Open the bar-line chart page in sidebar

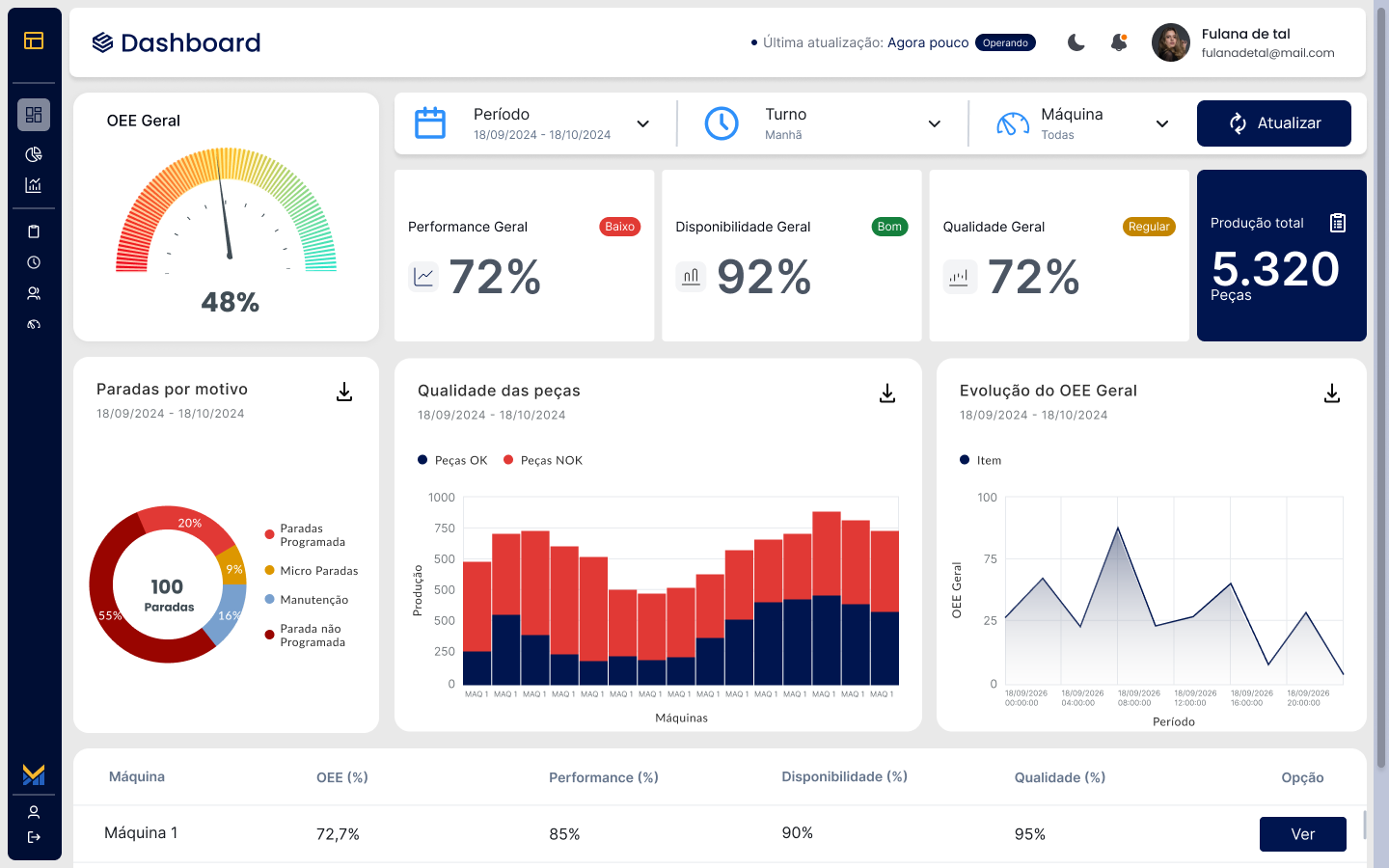point(34,185)
